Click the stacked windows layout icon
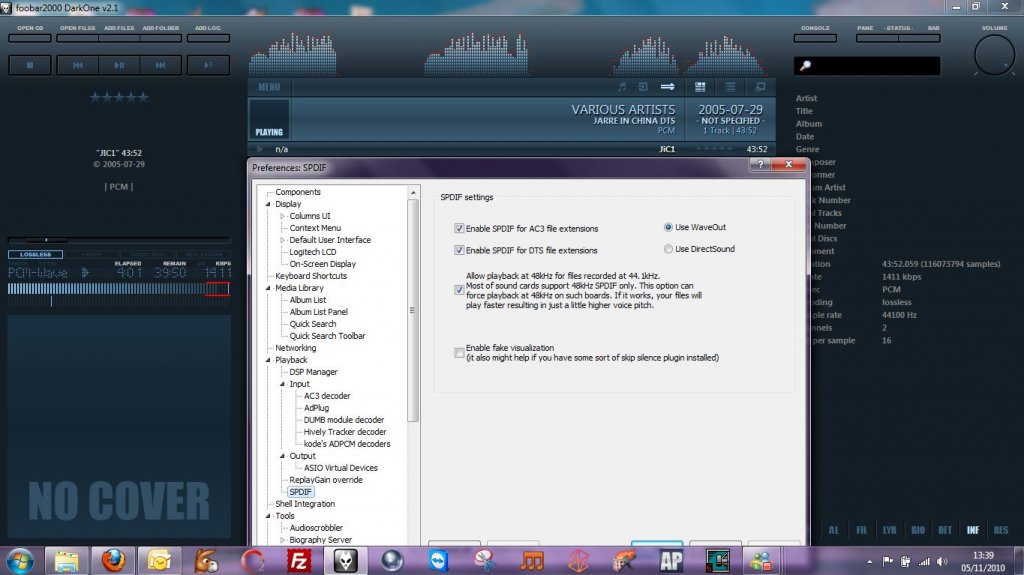This screenshot has height=575, width=1024. point(760,87)
